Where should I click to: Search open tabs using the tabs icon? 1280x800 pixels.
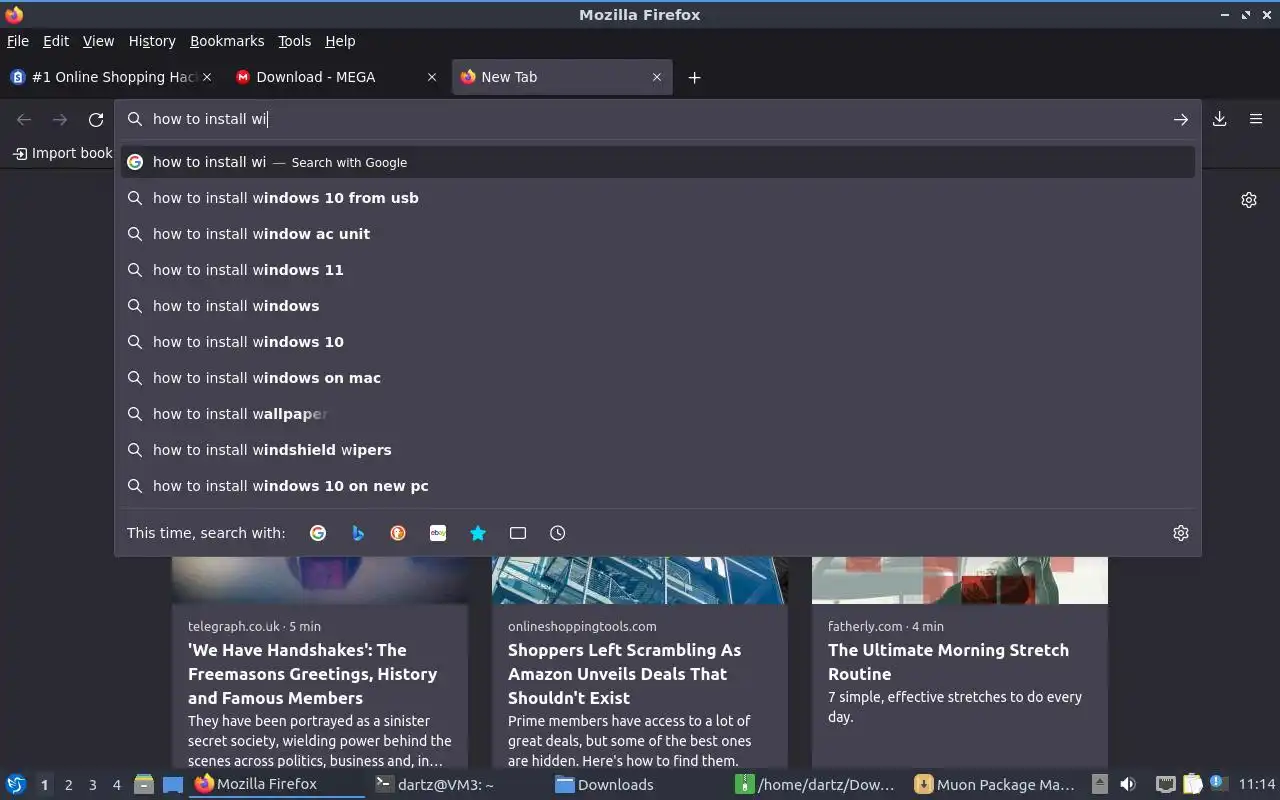click(518, 533)
